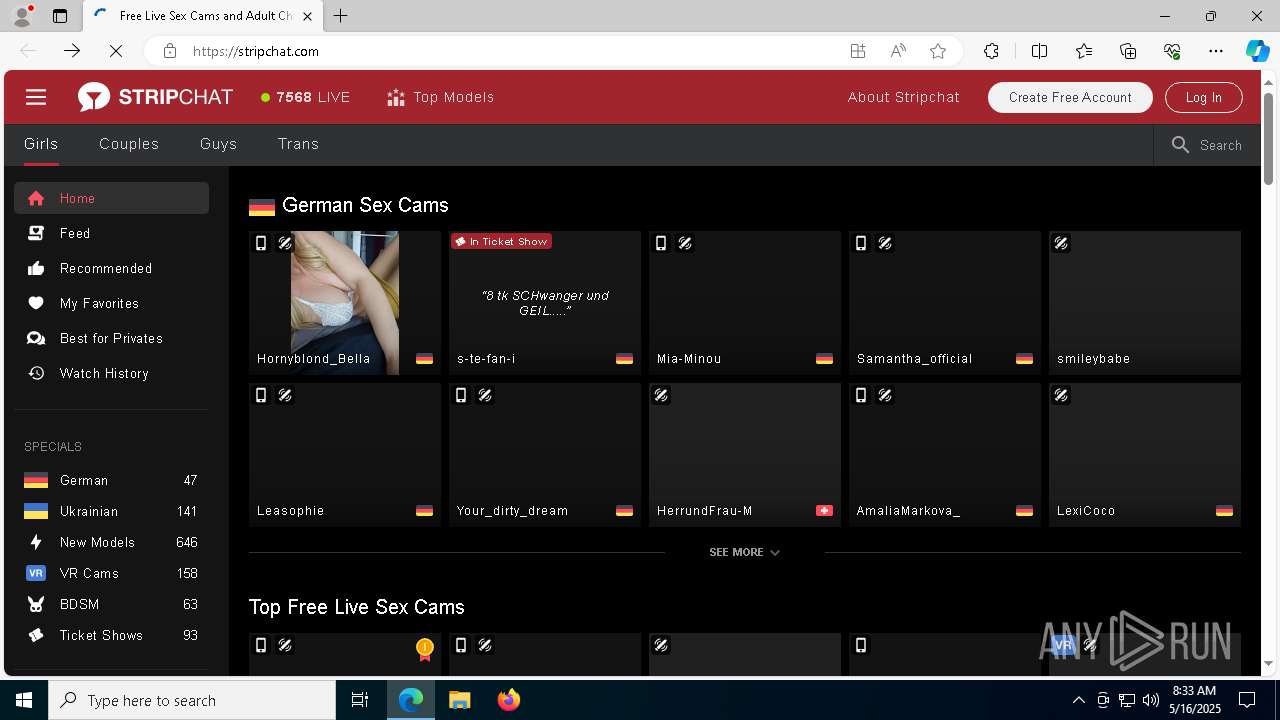Click the Swiss flag on HerrundFrau-M card
1280x720 pixels.
tap(824, 510)
